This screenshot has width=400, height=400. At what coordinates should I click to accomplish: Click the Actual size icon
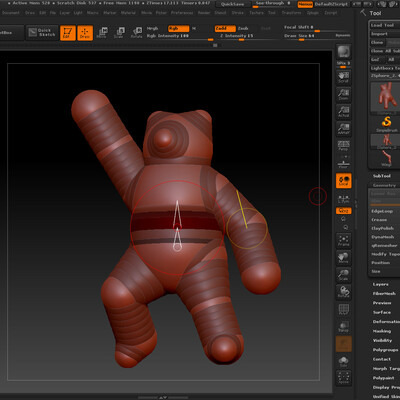pyautogui.click(x=343, y=112)
